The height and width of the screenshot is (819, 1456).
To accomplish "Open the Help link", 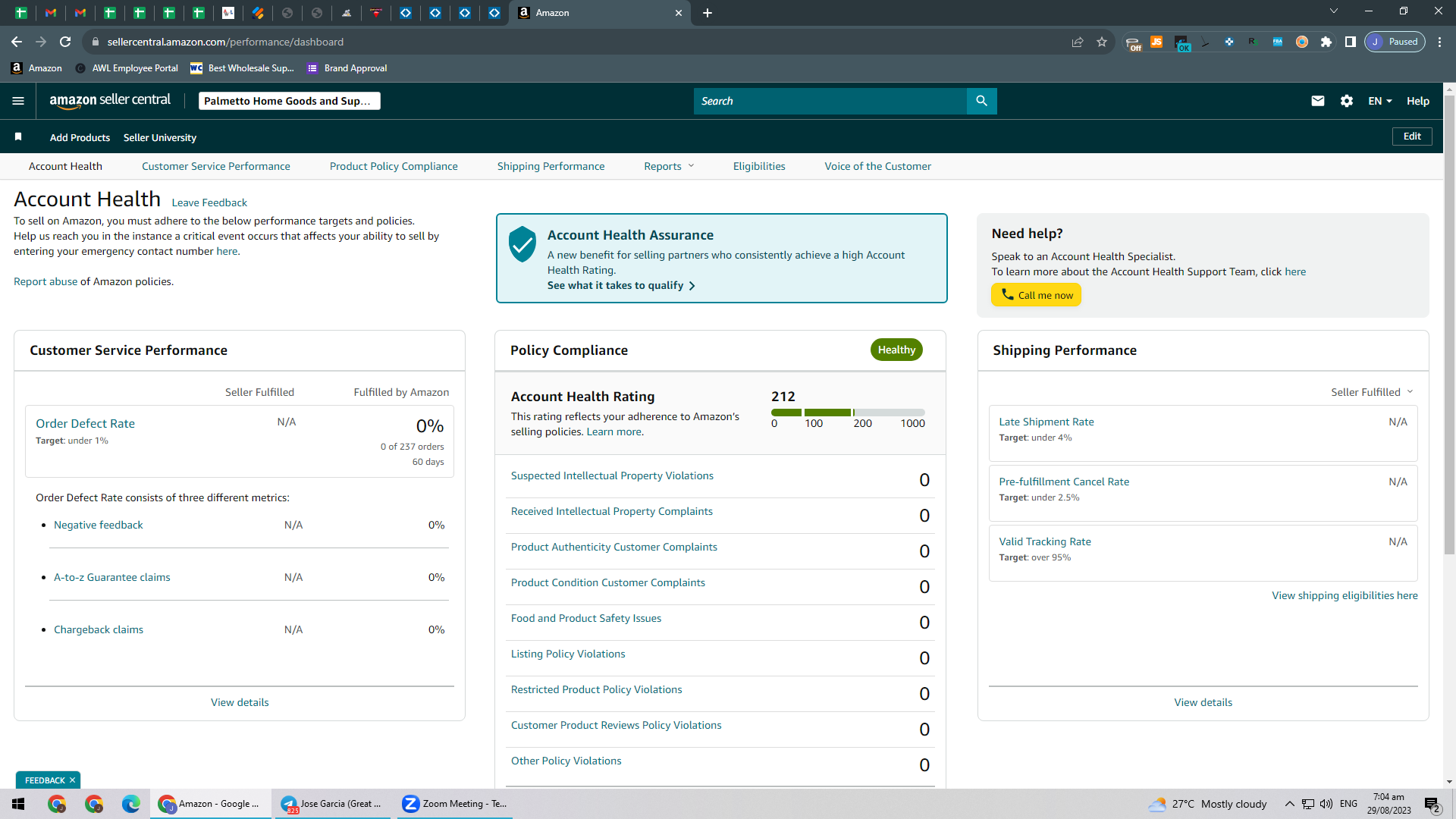I will (x=1418, y=101).
